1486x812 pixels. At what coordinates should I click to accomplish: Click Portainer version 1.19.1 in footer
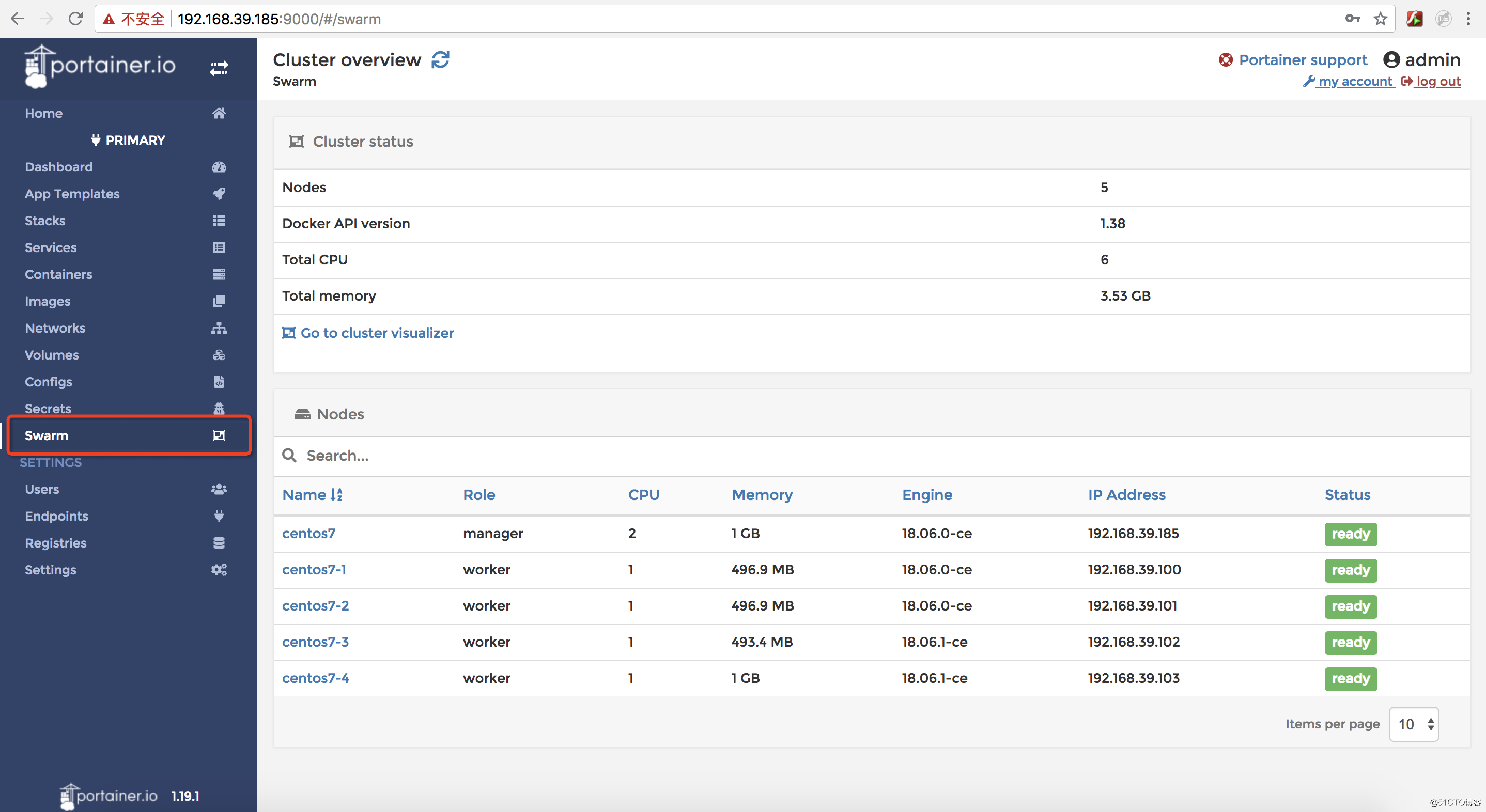185,796
